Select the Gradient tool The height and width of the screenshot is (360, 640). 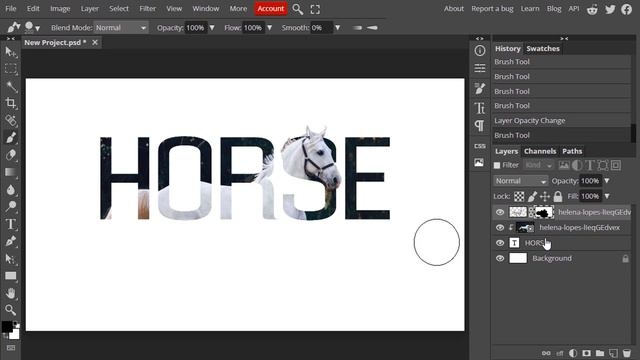click(x=11, y=172)
